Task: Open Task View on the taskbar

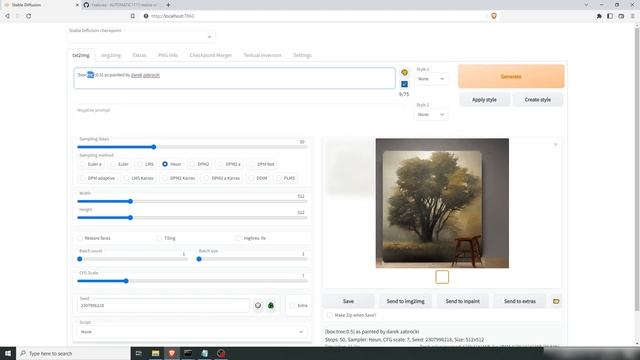Action: [138, 353]
